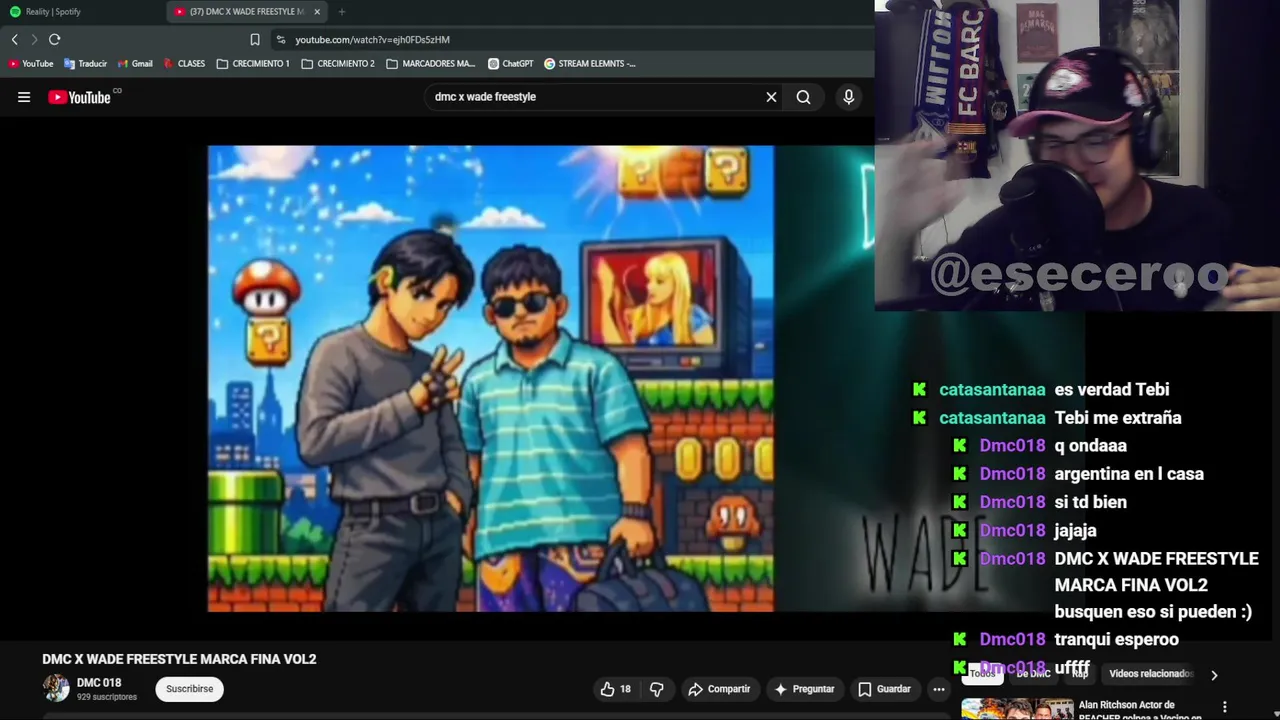Open the DMC 018 channel avatar
The width and height of the screenshot is (1280, 720).
point(56,688)
